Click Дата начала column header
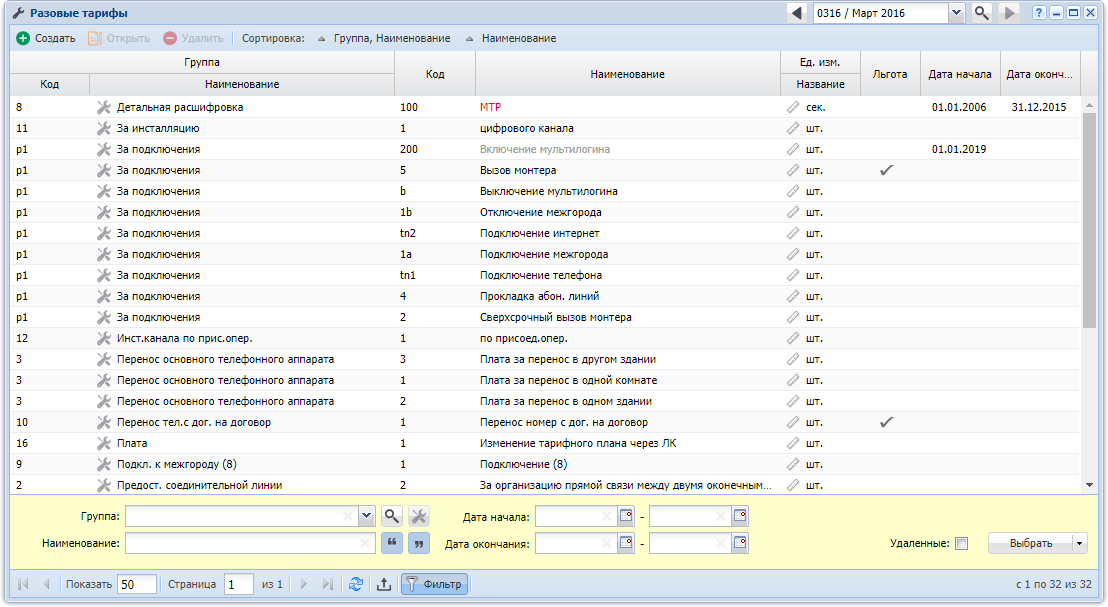1108x607 pixels. pyautogui.click(x=960, y=73)
